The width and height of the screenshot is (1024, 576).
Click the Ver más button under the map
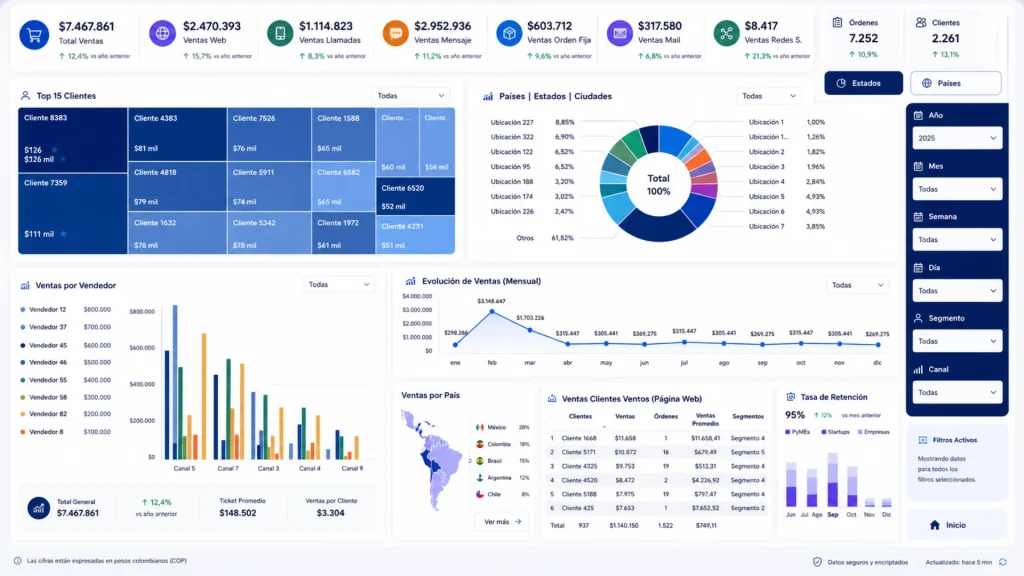(x=502, y=522)
